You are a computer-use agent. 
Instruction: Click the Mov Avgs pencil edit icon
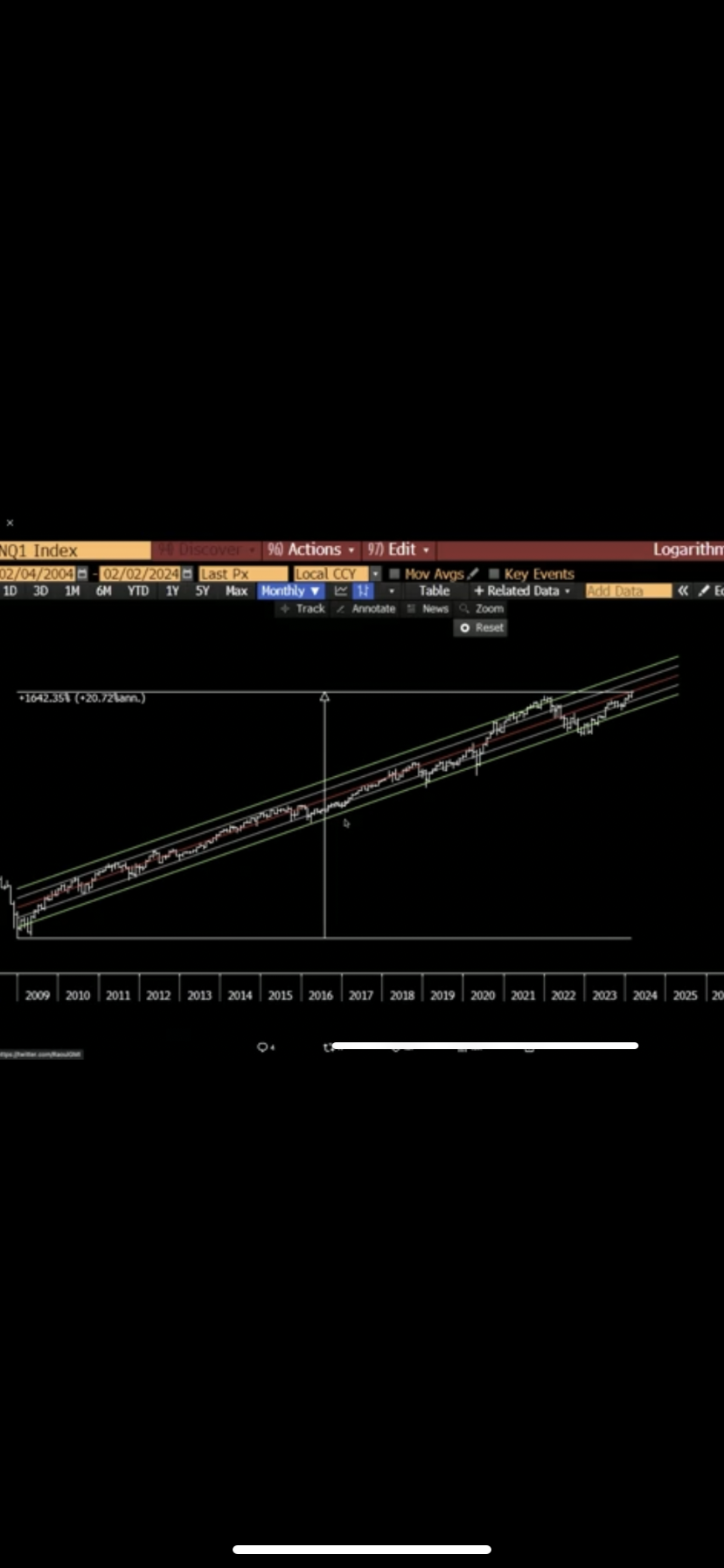coord(473,574)
